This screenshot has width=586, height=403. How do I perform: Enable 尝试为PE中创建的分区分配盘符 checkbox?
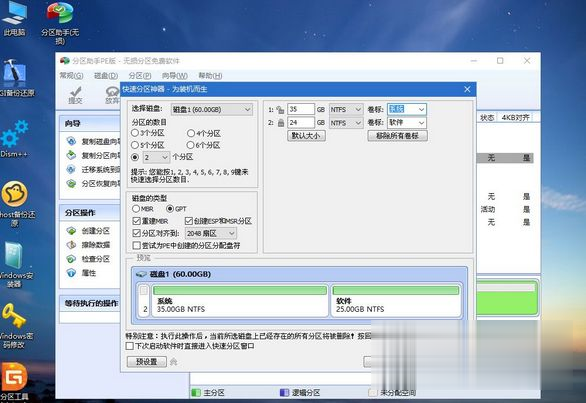136,245
